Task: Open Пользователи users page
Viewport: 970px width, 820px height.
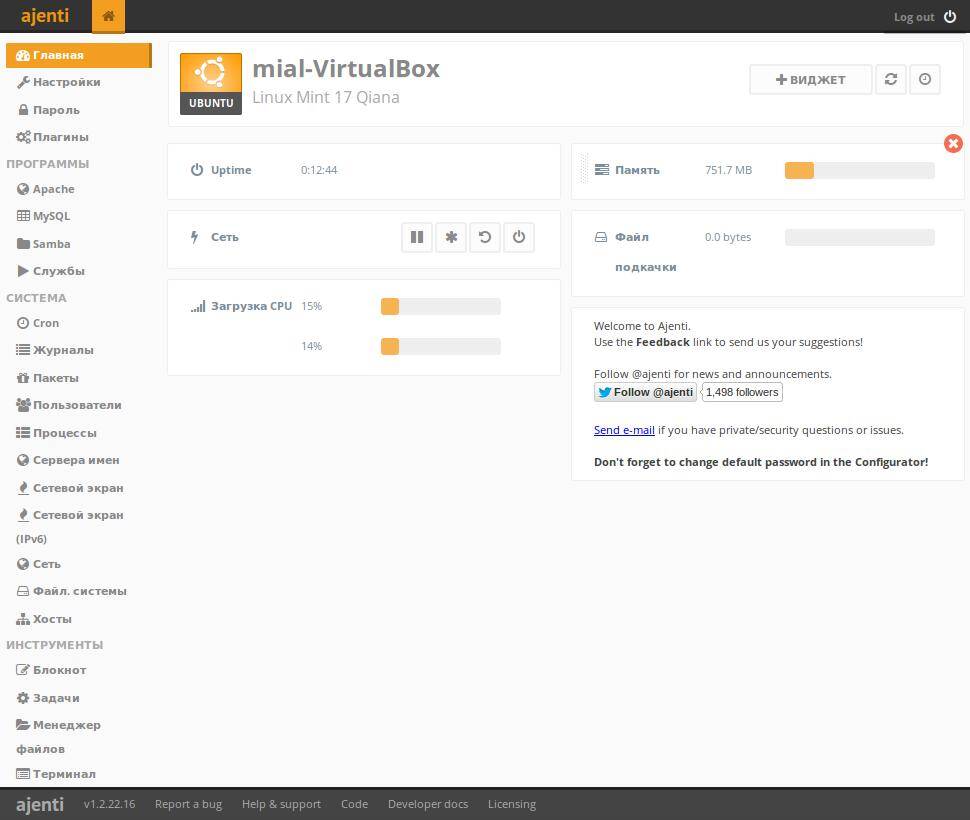Action: coord(69,405)
